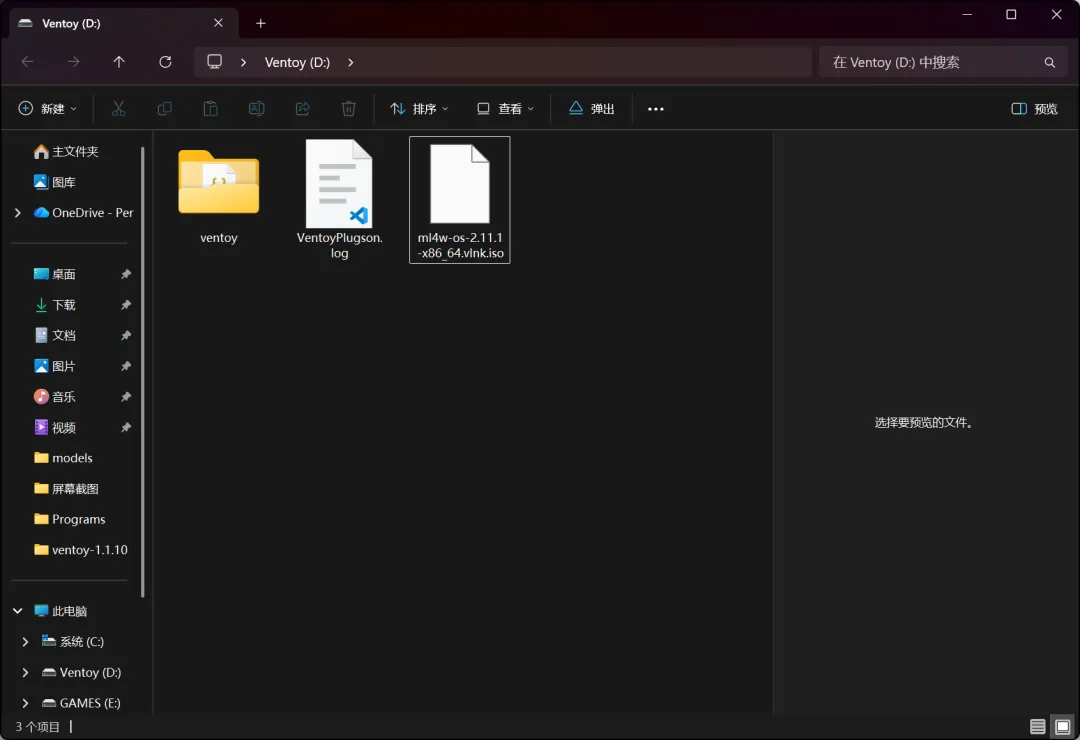Close the Ventoy (D:) tab
Image resolution: width=1080 pixels, height=740 pixels.
218,23
